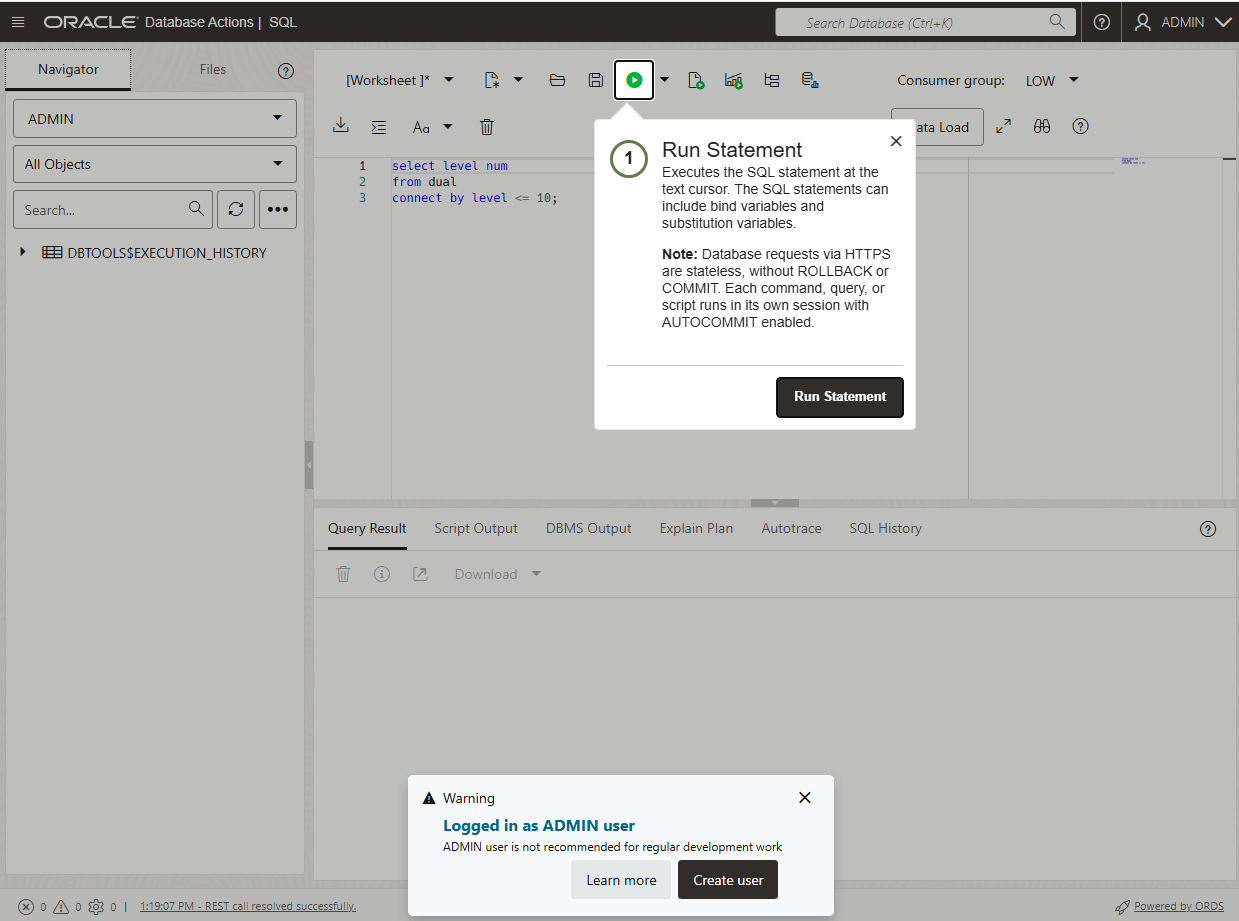Screen dimensions: 1239x921
Task: Switch to the Navigator tab
Action: pyautogui.click(x=68, y=70)
